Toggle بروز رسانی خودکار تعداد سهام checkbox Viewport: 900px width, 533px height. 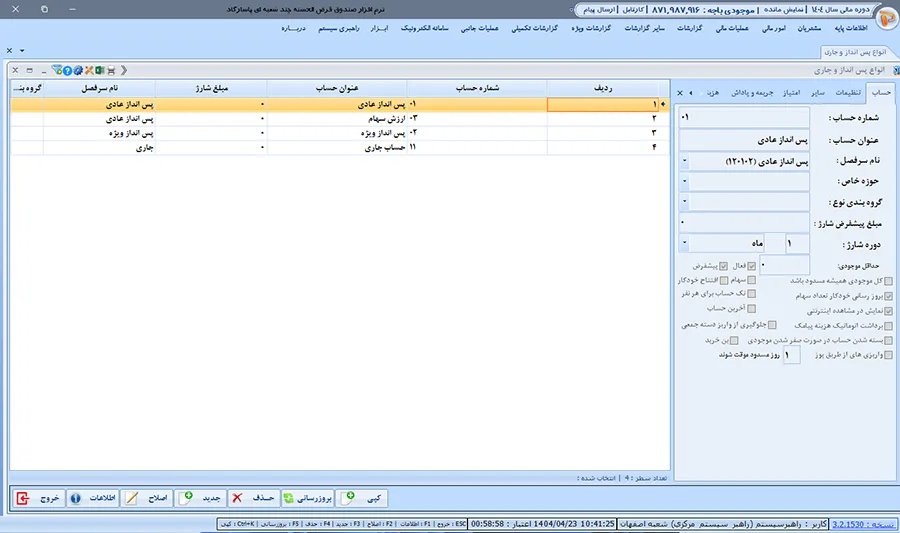point(889,296)
